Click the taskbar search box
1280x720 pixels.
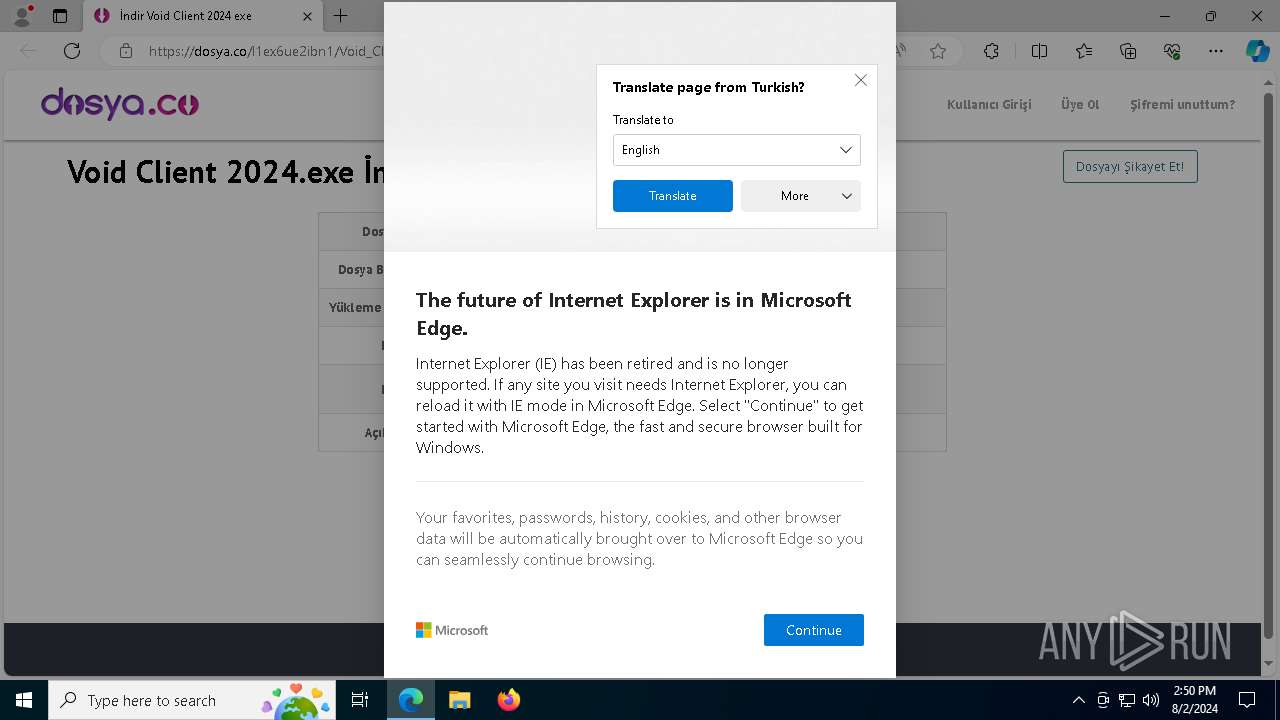(192, 700)
